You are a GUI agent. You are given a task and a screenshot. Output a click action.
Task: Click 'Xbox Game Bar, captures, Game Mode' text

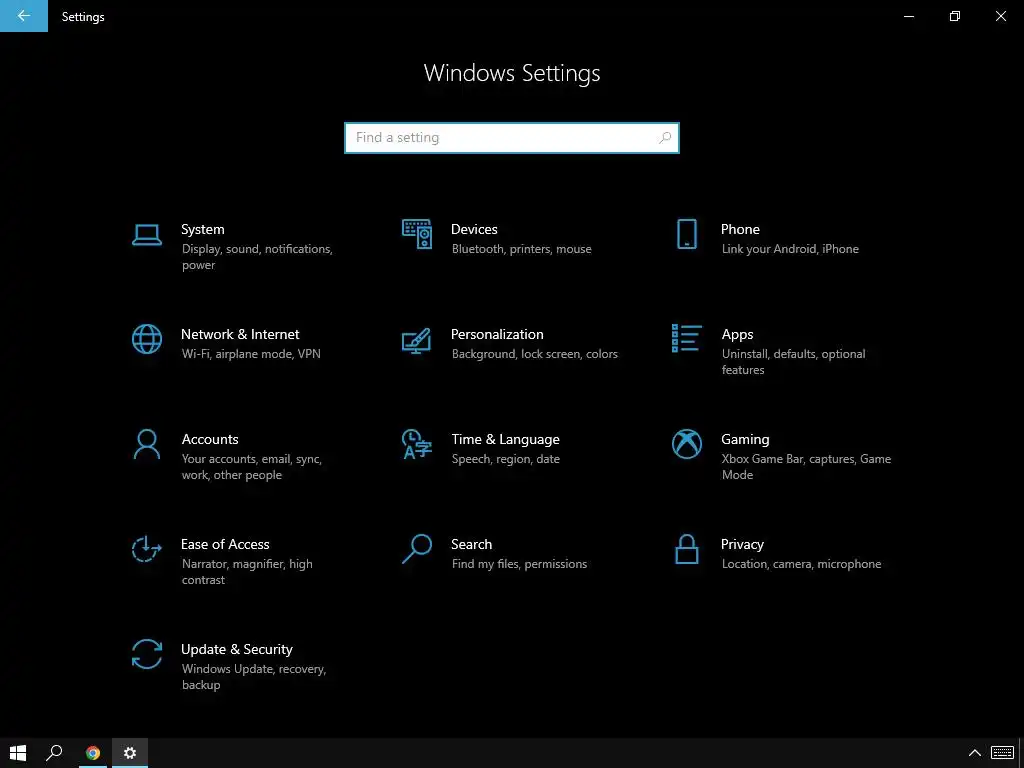(806, 467)
